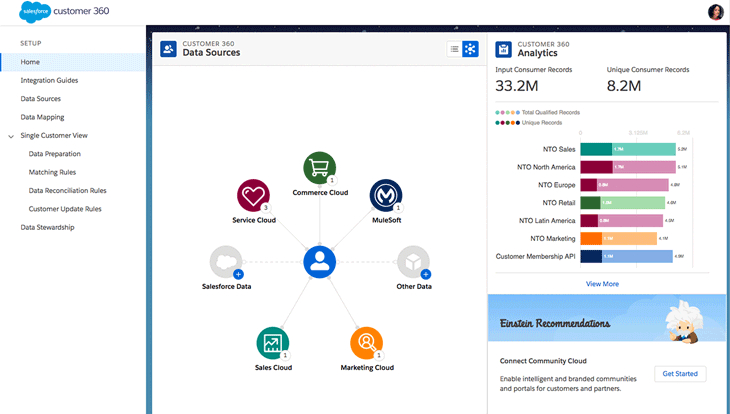Open Data Mapping in setup menu

coord(42,117)
